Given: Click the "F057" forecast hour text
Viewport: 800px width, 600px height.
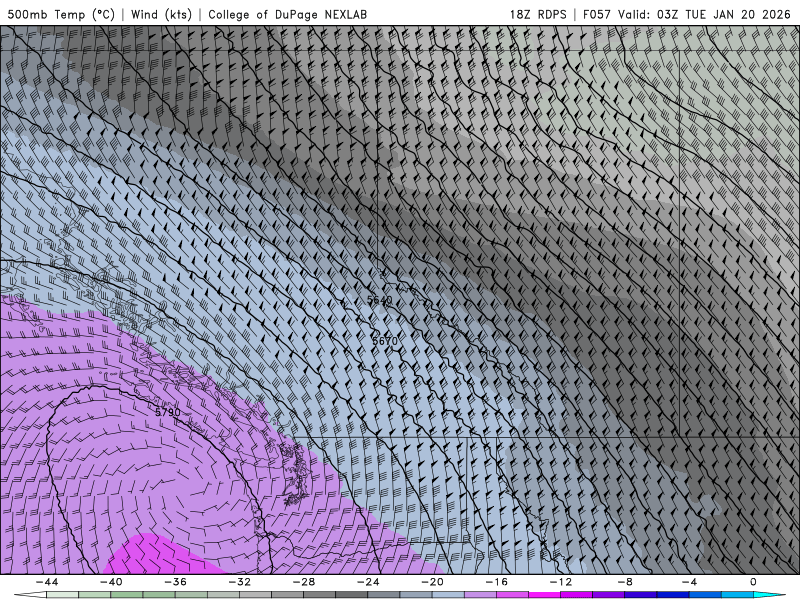Looking at the screenshot, I should tap(597, 14).
